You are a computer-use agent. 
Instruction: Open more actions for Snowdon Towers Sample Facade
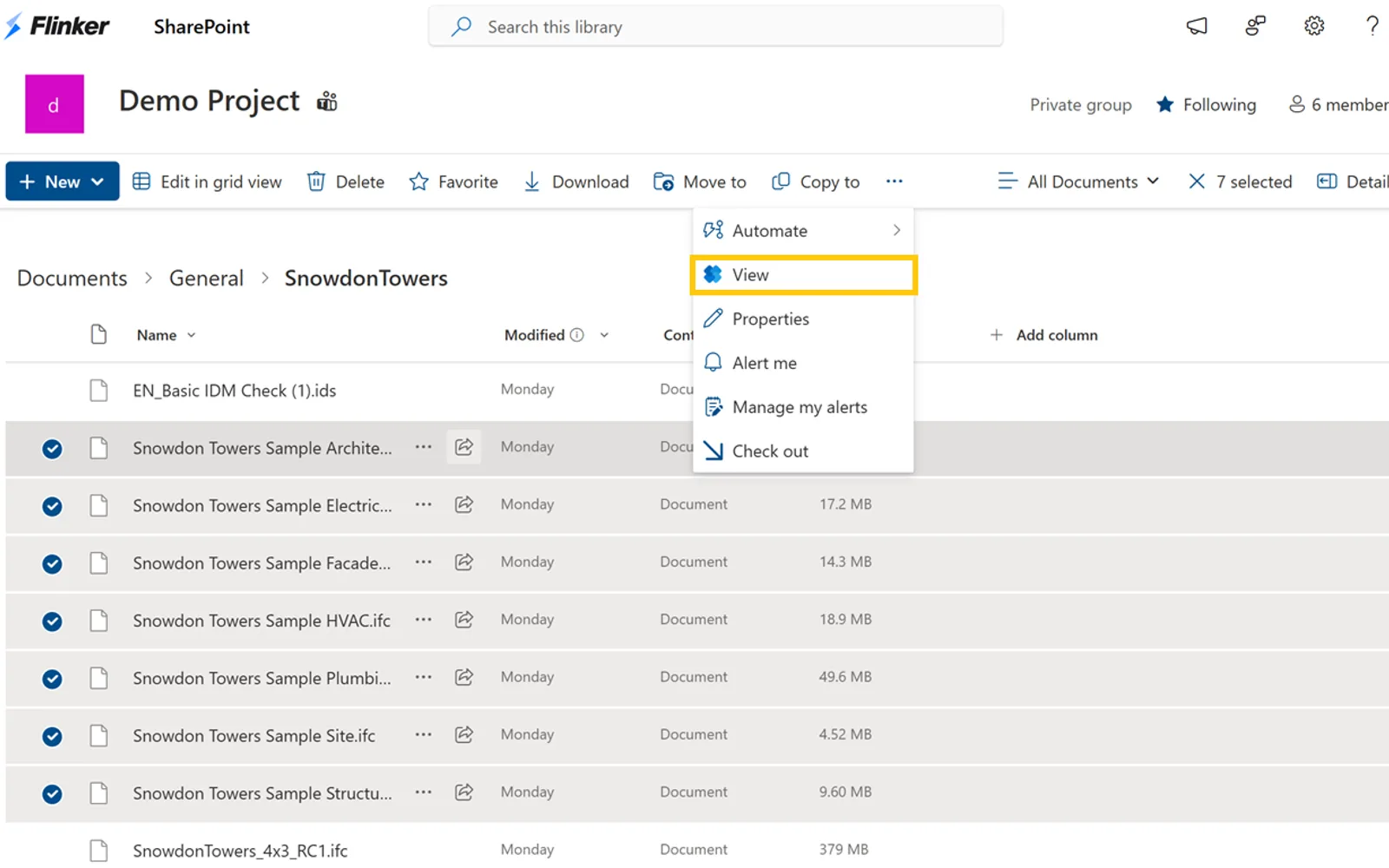[423, 562]
